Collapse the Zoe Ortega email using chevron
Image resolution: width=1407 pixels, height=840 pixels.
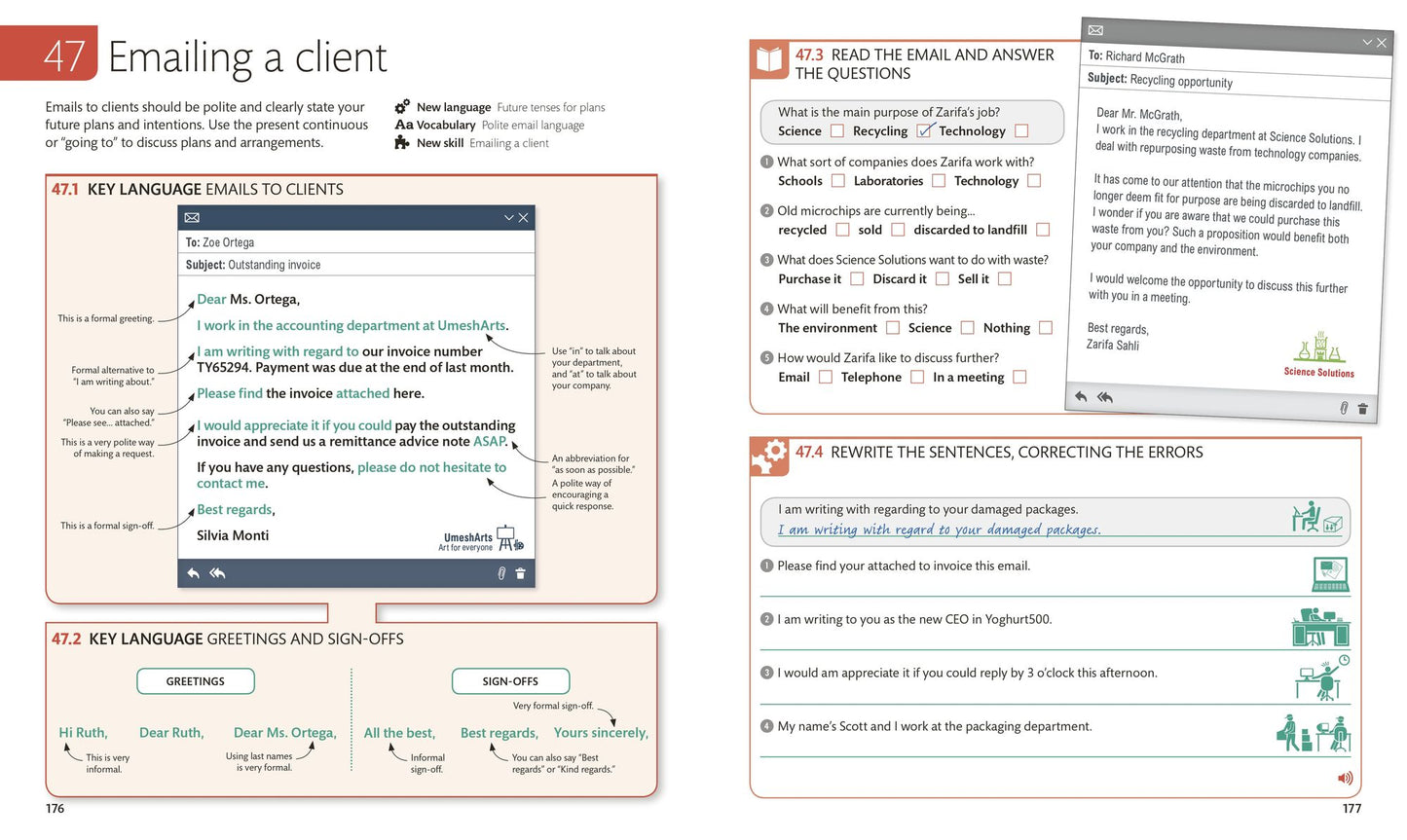click(x=508, y=217)
